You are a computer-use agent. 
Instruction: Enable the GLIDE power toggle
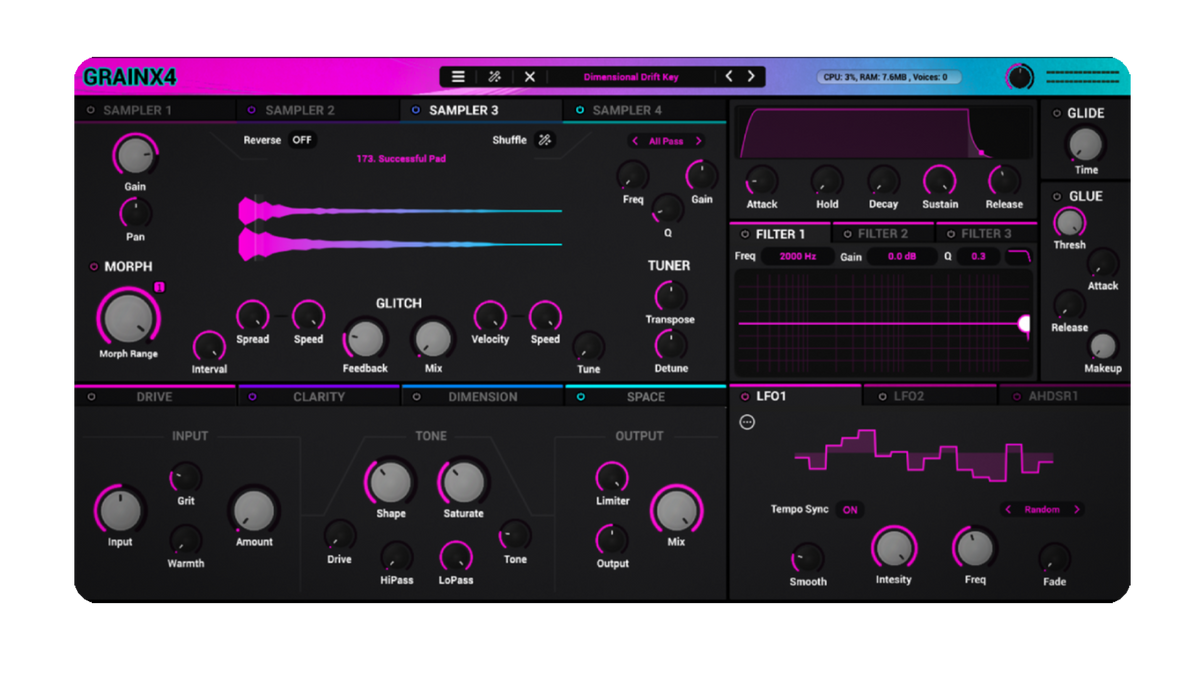click(1057, 113)
